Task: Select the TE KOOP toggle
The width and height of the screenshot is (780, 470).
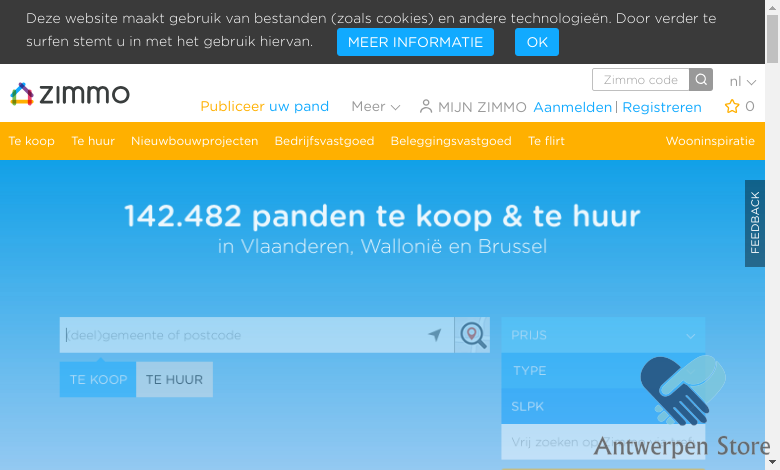Action: coord(98,379)
